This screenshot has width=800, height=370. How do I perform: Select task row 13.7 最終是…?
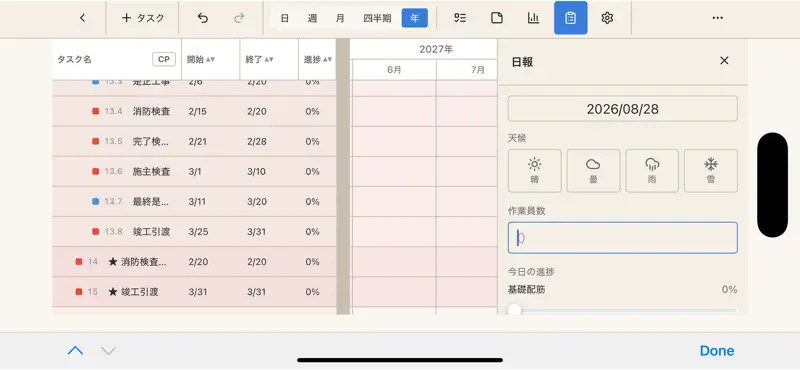click(194, 202)
